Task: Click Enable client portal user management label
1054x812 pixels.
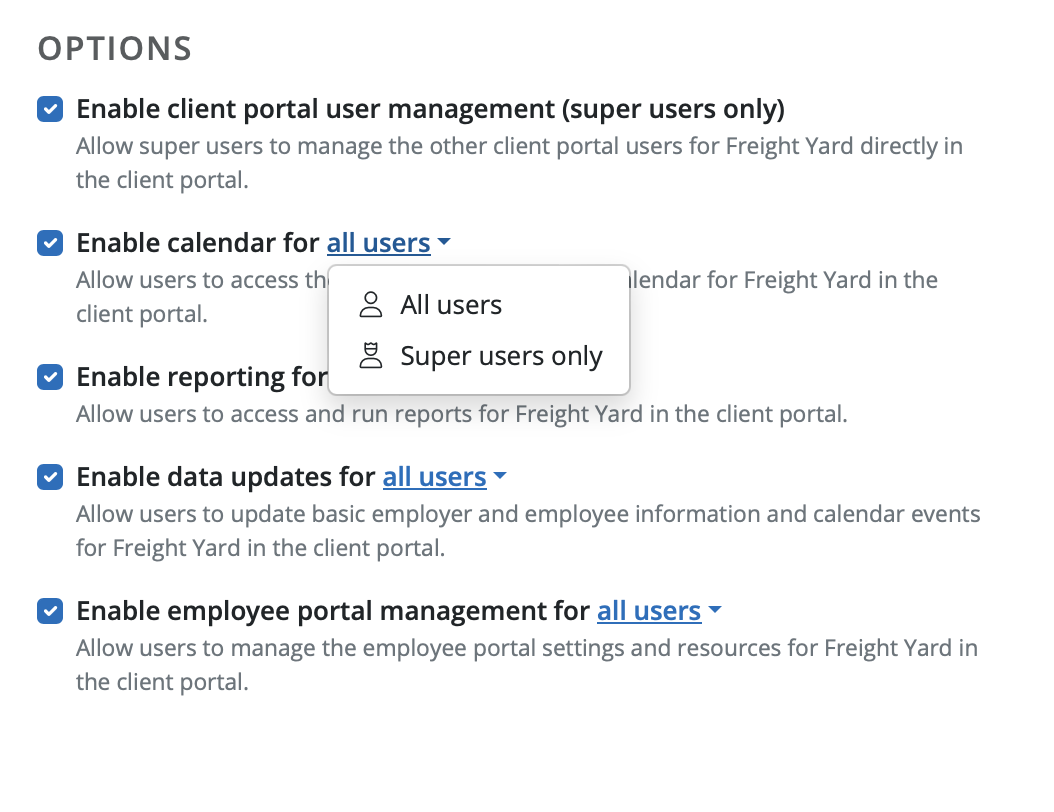Action: tap(430, 109)
